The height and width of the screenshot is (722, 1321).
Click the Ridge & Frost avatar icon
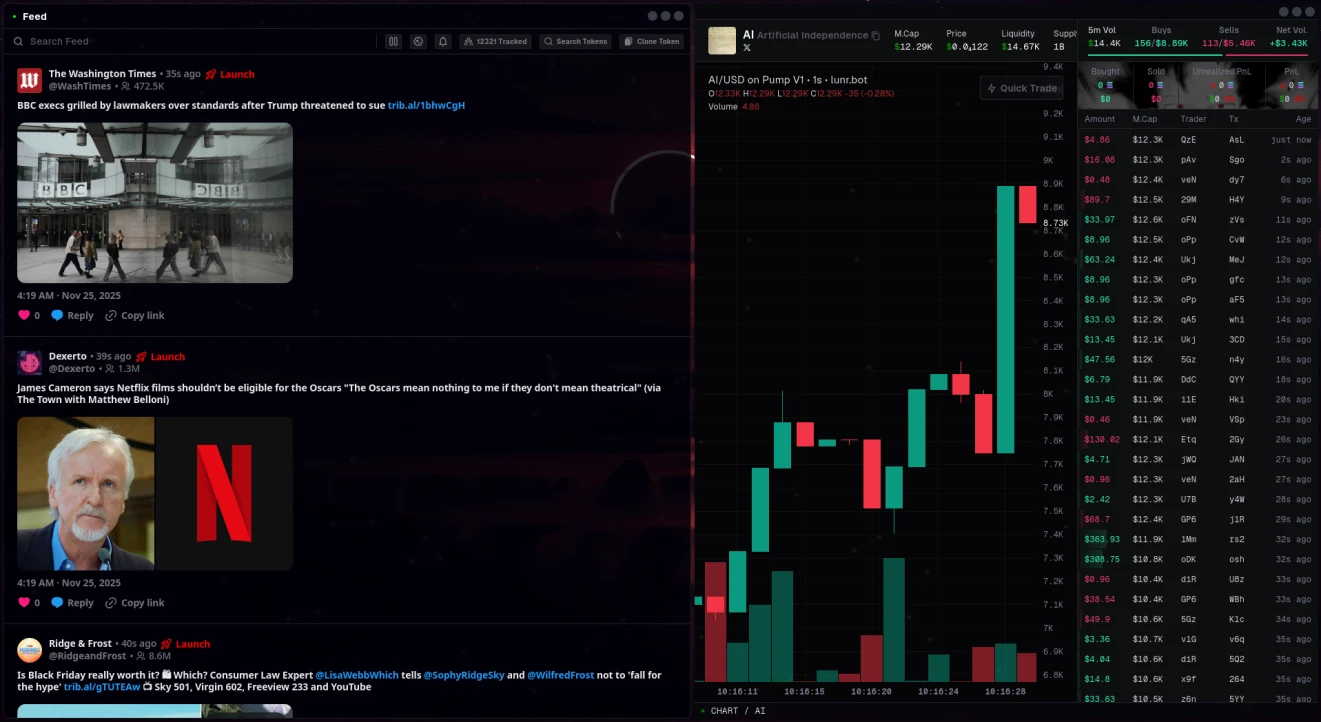point(30,650)
